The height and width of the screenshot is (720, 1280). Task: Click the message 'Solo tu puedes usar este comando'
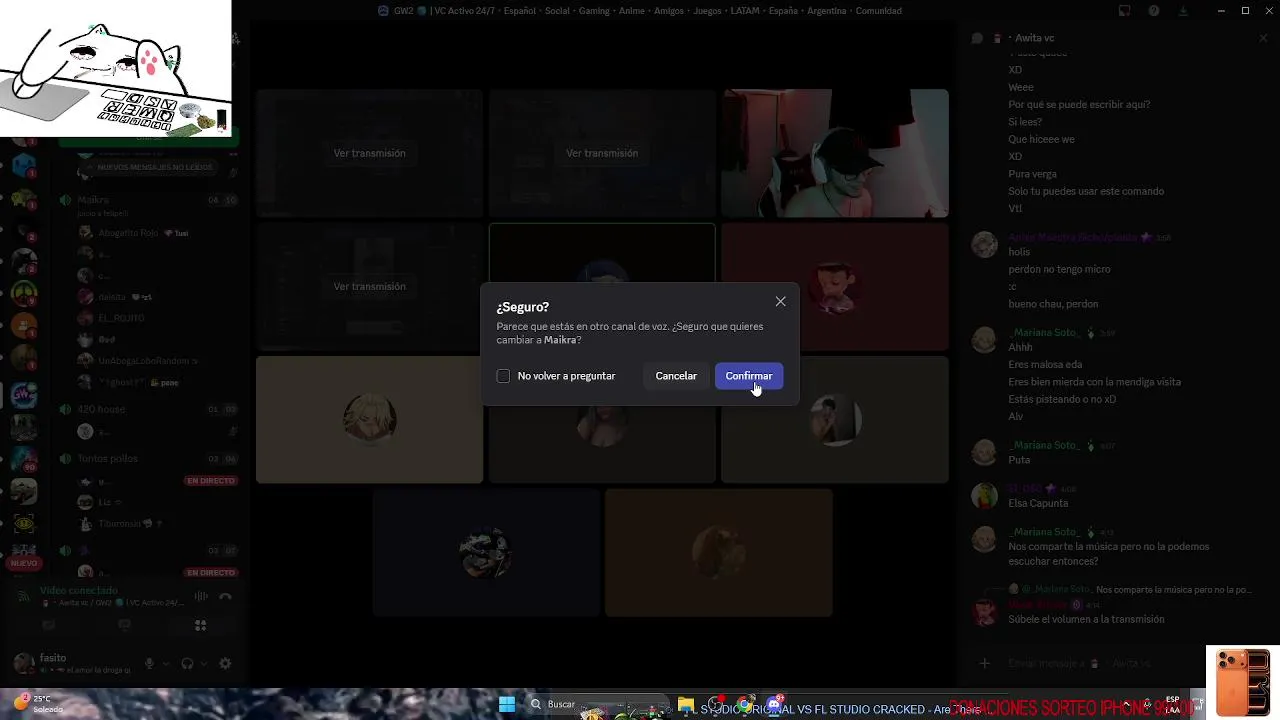(x=1086, y=191)
